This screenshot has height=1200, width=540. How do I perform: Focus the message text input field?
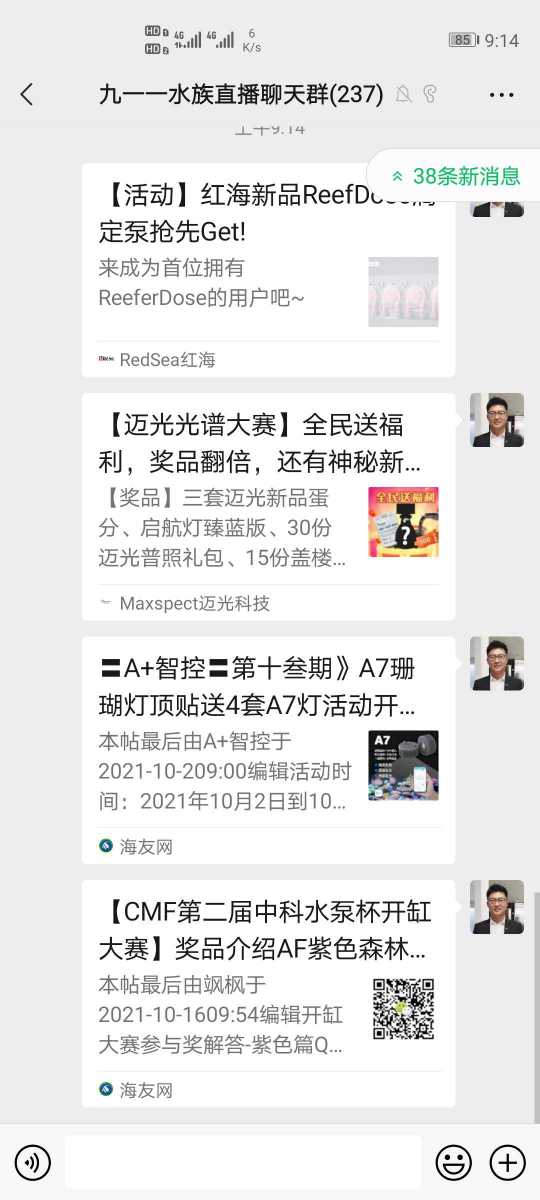coord(243,1162)
